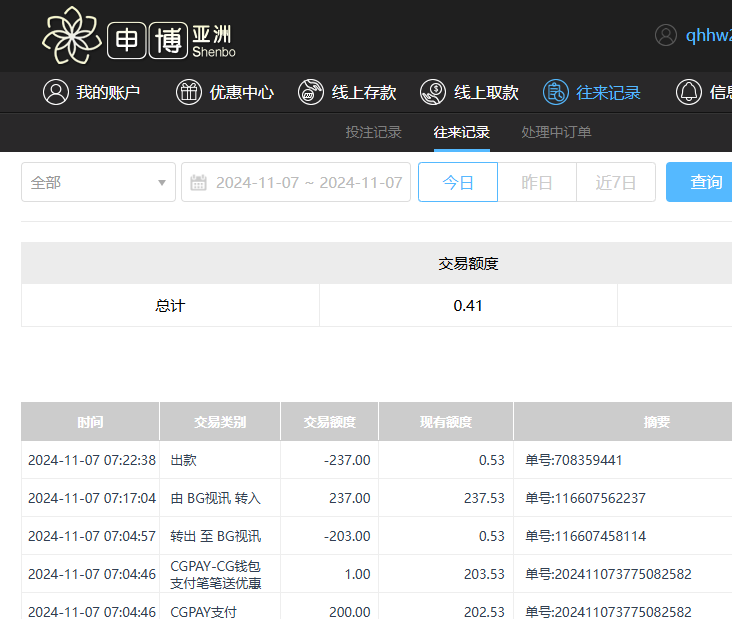Click the My Account person icon
This screenshot has height=619, width=732.
(x=55, y=92)
